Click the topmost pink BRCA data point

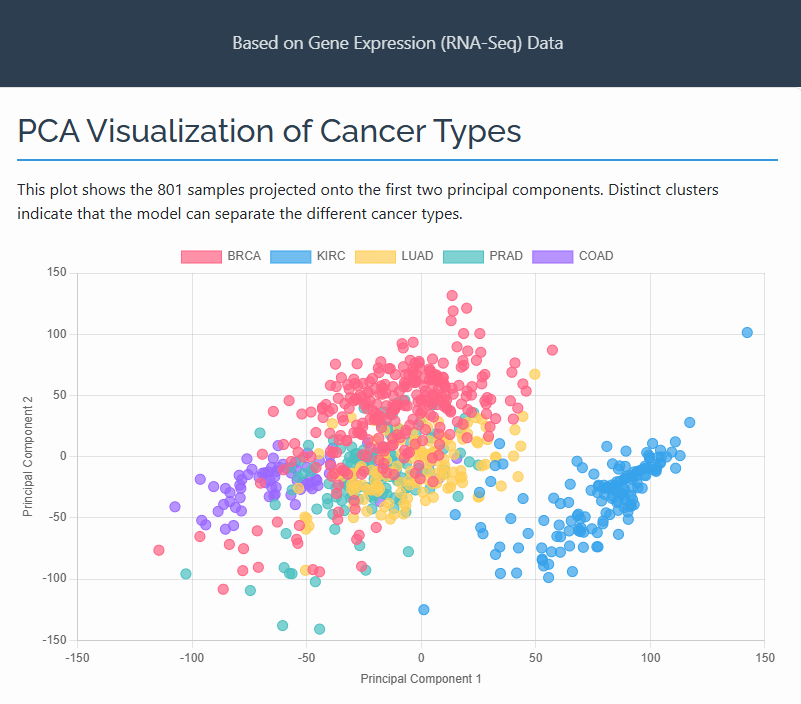pos(452,296)
